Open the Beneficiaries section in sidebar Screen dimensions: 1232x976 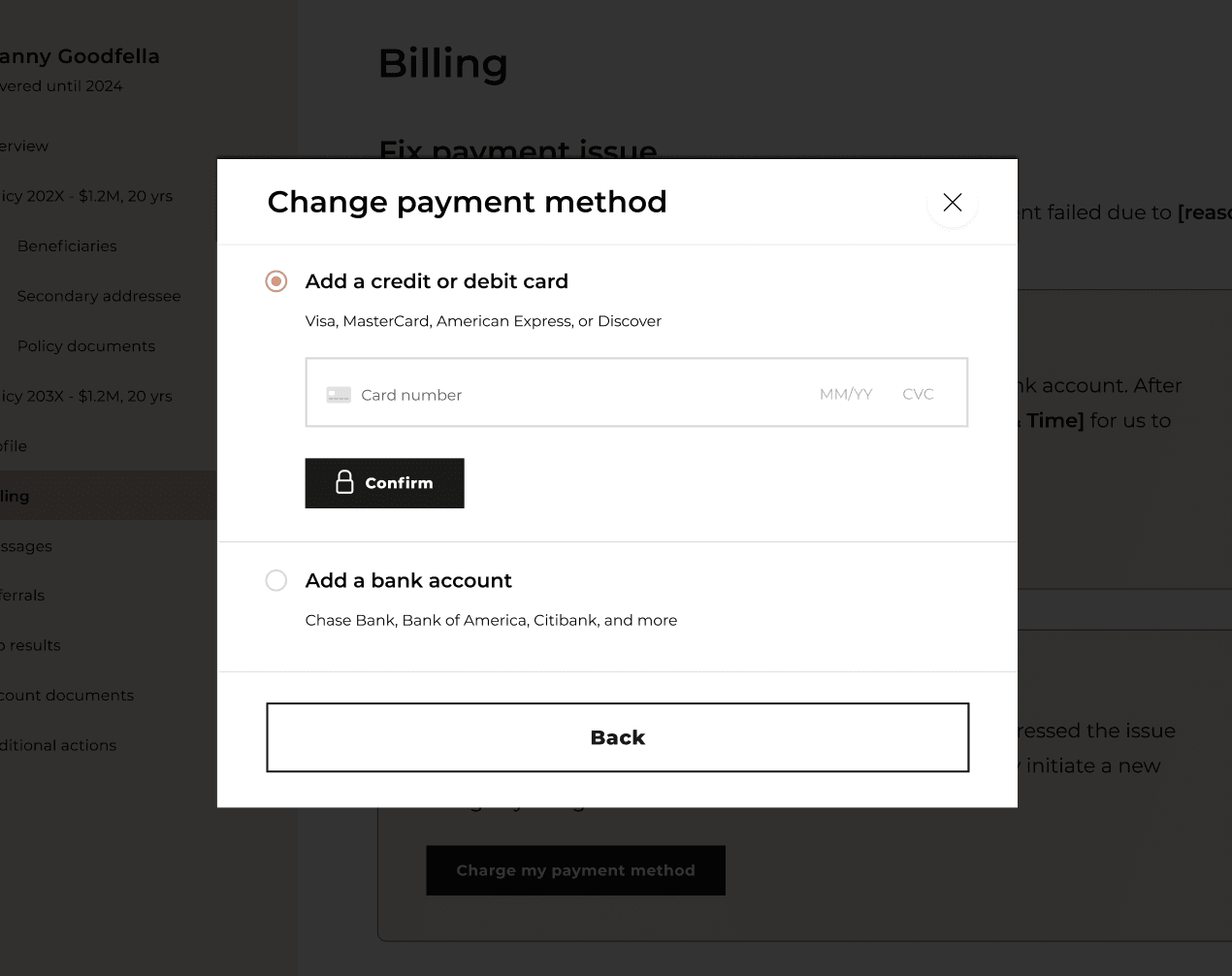(x=66, y=245)
